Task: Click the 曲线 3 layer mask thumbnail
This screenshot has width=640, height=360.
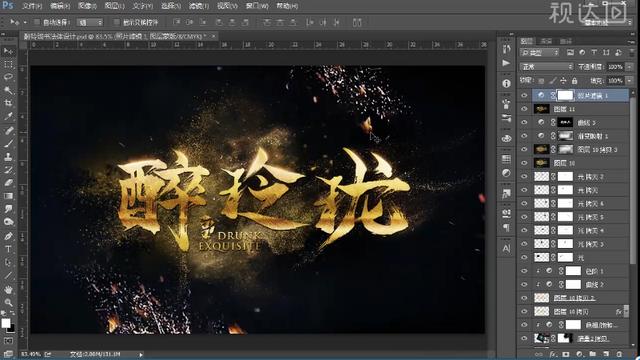Action: pos(565,122)
